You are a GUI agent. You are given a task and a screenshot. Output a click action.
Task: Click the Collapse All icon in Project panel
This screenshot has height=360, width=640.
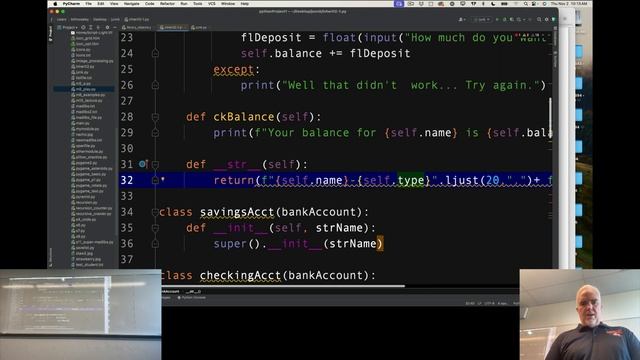coord(98,27)
